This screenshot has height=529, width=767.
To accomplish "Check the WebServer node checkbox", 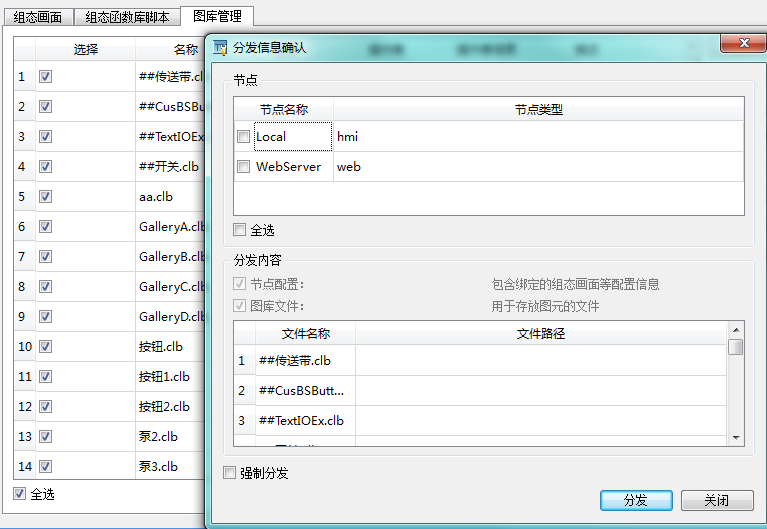I will [x=243, y=167].
